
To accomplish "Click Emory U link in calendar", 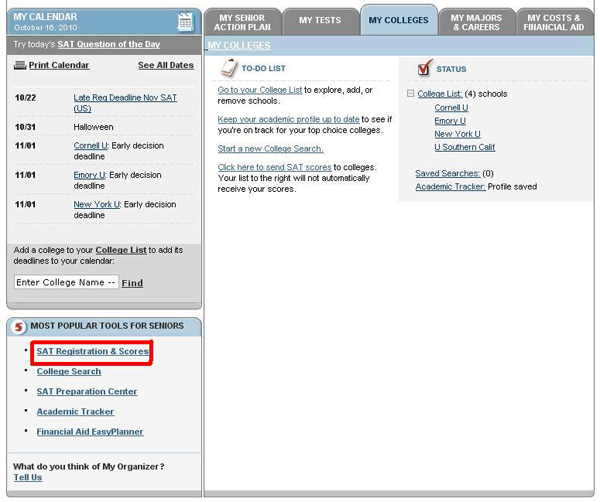I will 90,175.
